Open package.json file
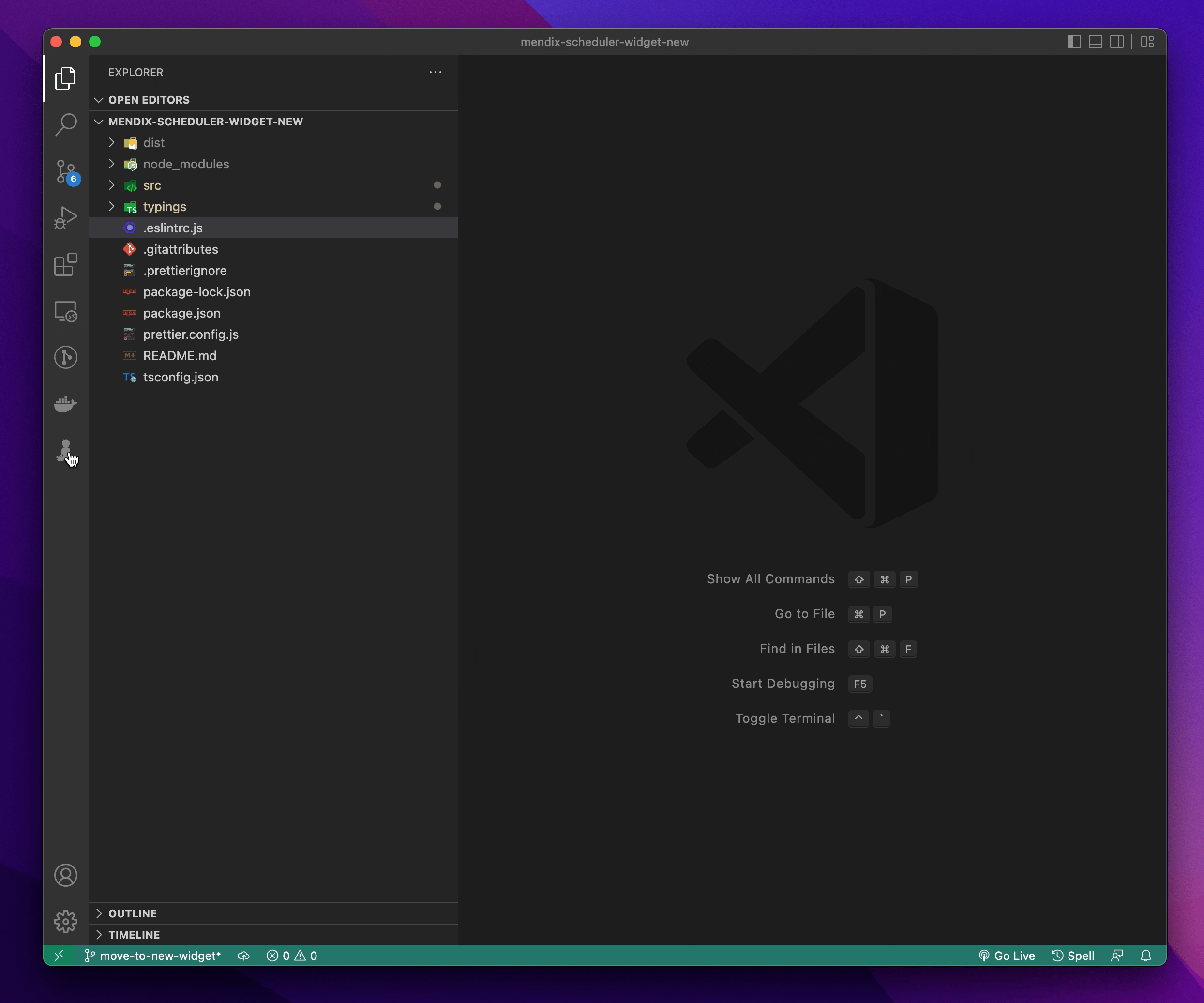1204x1003 pixels. pos(181,313)
